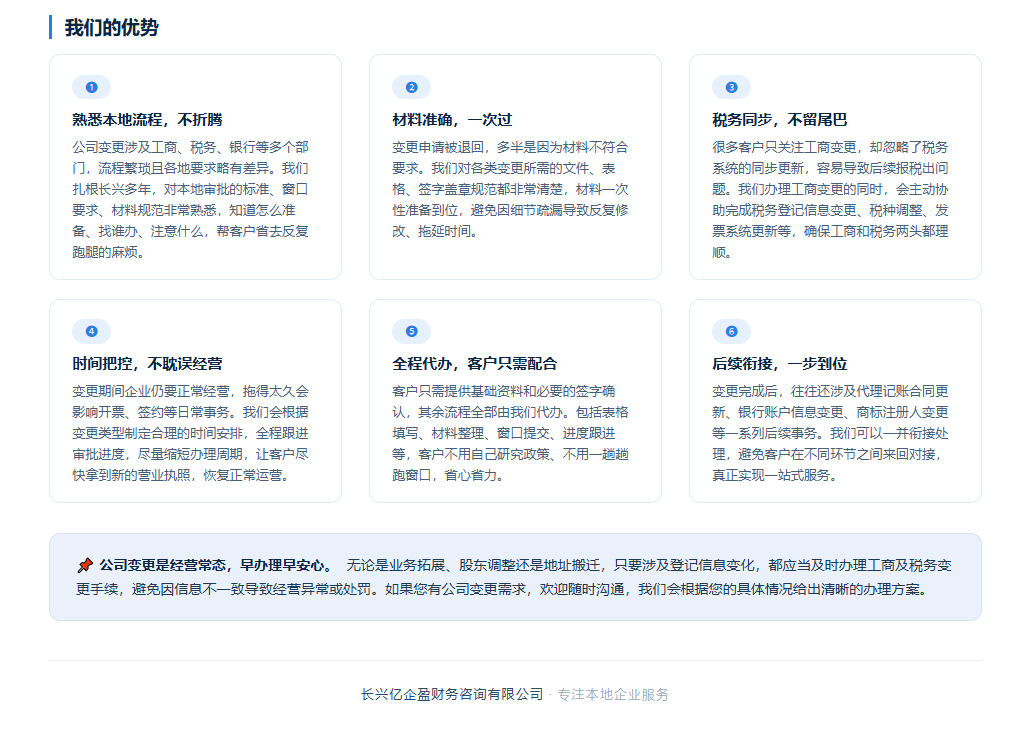This screenshot has height=743, width=1030.
Task: Click the number 5 badge icon
Action: (411, 331)
